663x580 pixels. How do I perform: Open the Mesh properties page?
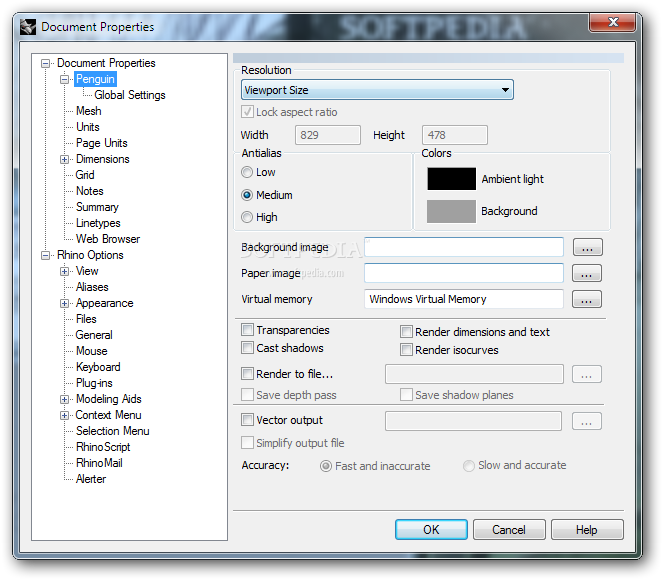tap(88, 111)
